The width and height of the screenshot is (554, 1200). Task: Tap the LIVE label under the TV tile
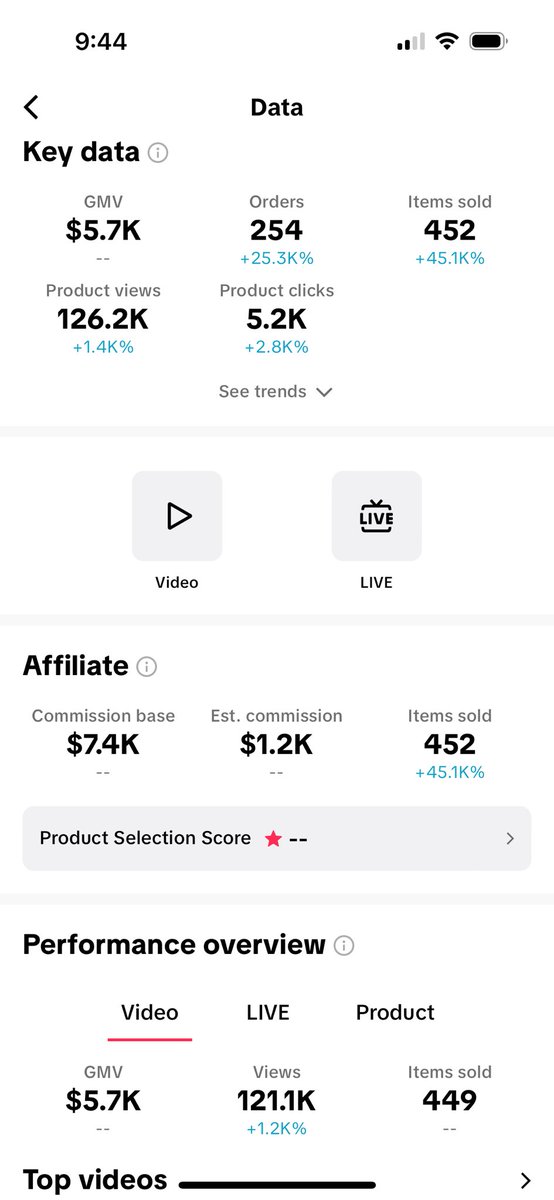(x=377, y=583)
